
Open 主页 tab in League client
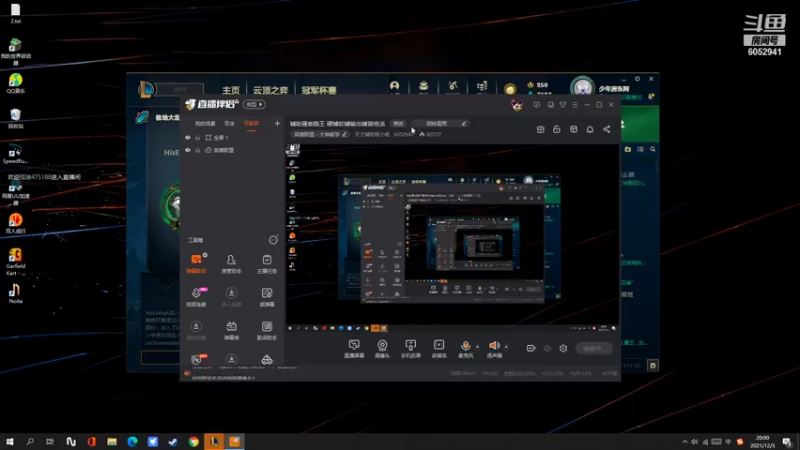coord(231,90)
